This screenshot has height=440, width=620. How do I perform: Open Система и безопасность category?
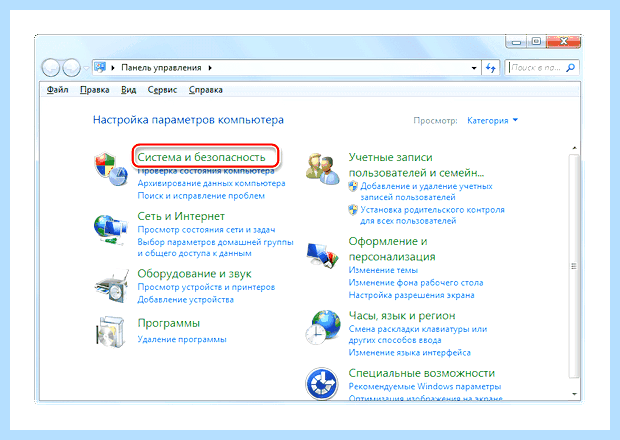pos(201,157)
